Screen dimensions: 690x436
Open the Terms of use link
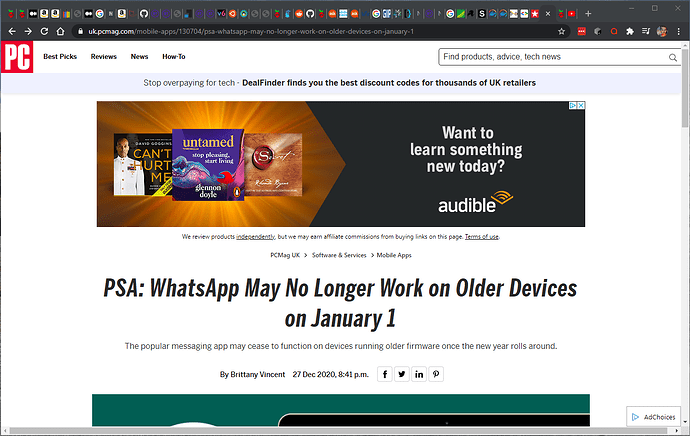481,237
